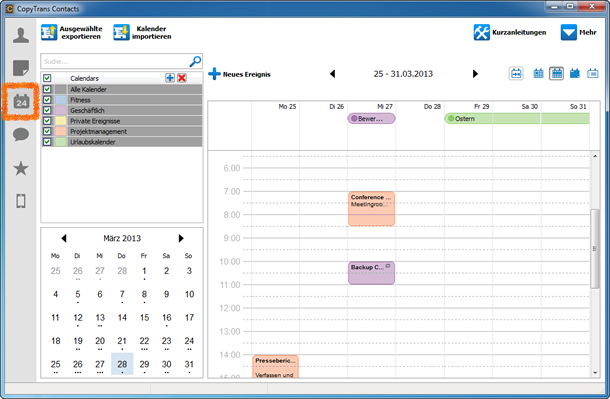This screenshot has width=610, height=399.
Task: Go to the previous week with left arrow
Action: click(x=332, y=74)
